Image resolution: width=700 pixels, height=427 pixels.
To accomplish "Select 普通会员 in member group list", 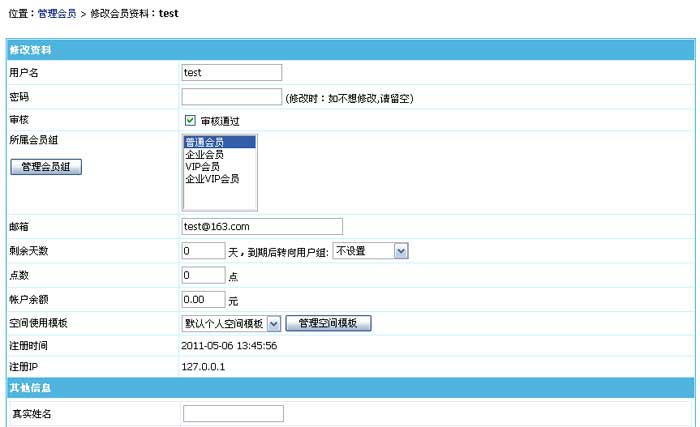I will [x=205, y=143].
